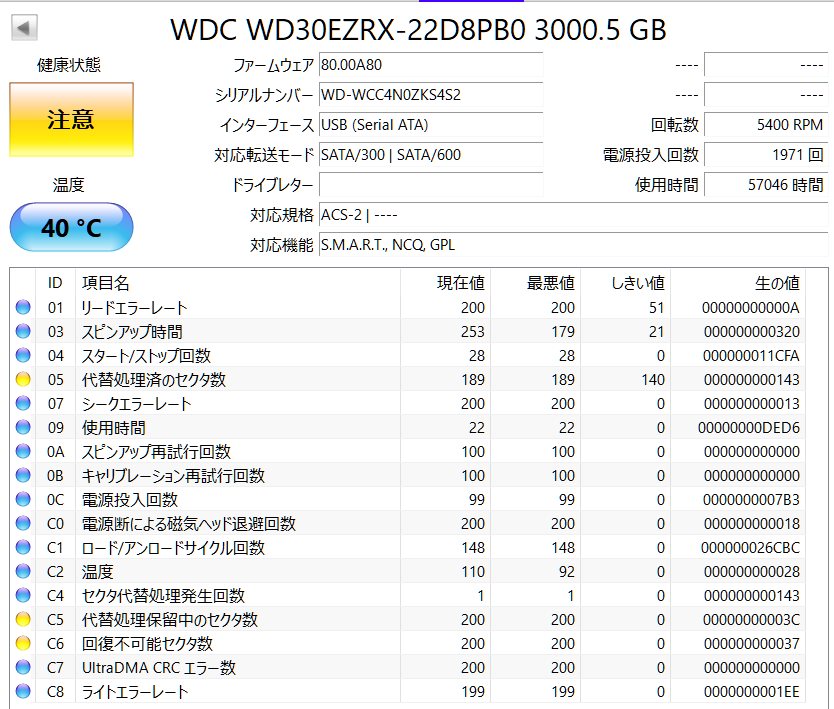The height and width of the screenshot is (709, 834).
Task: Click the ファームウェア field 80.00A80
Action: (431, 65)
